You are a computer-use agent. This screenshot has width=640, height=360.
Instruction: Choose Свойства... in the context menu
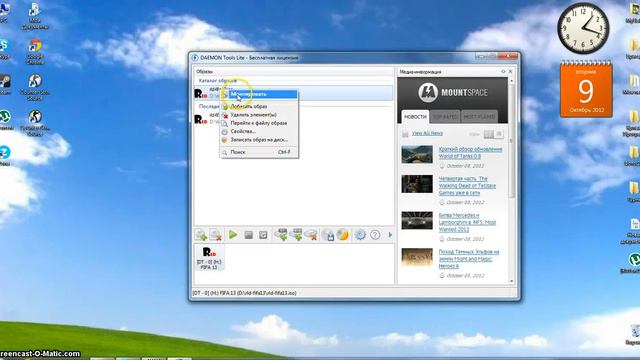(x=259, y=131)
